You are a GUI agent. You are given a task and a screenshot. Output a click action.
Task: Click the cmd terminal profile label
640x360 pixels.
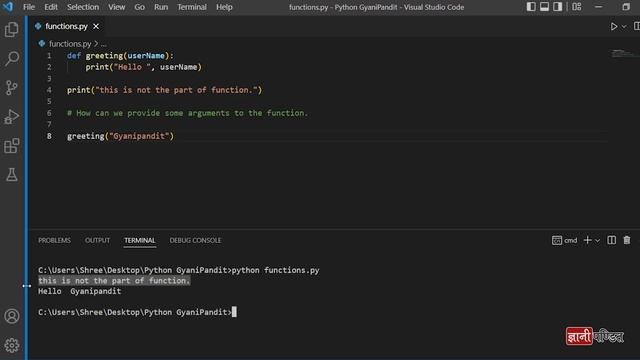(x=565, y=240)
